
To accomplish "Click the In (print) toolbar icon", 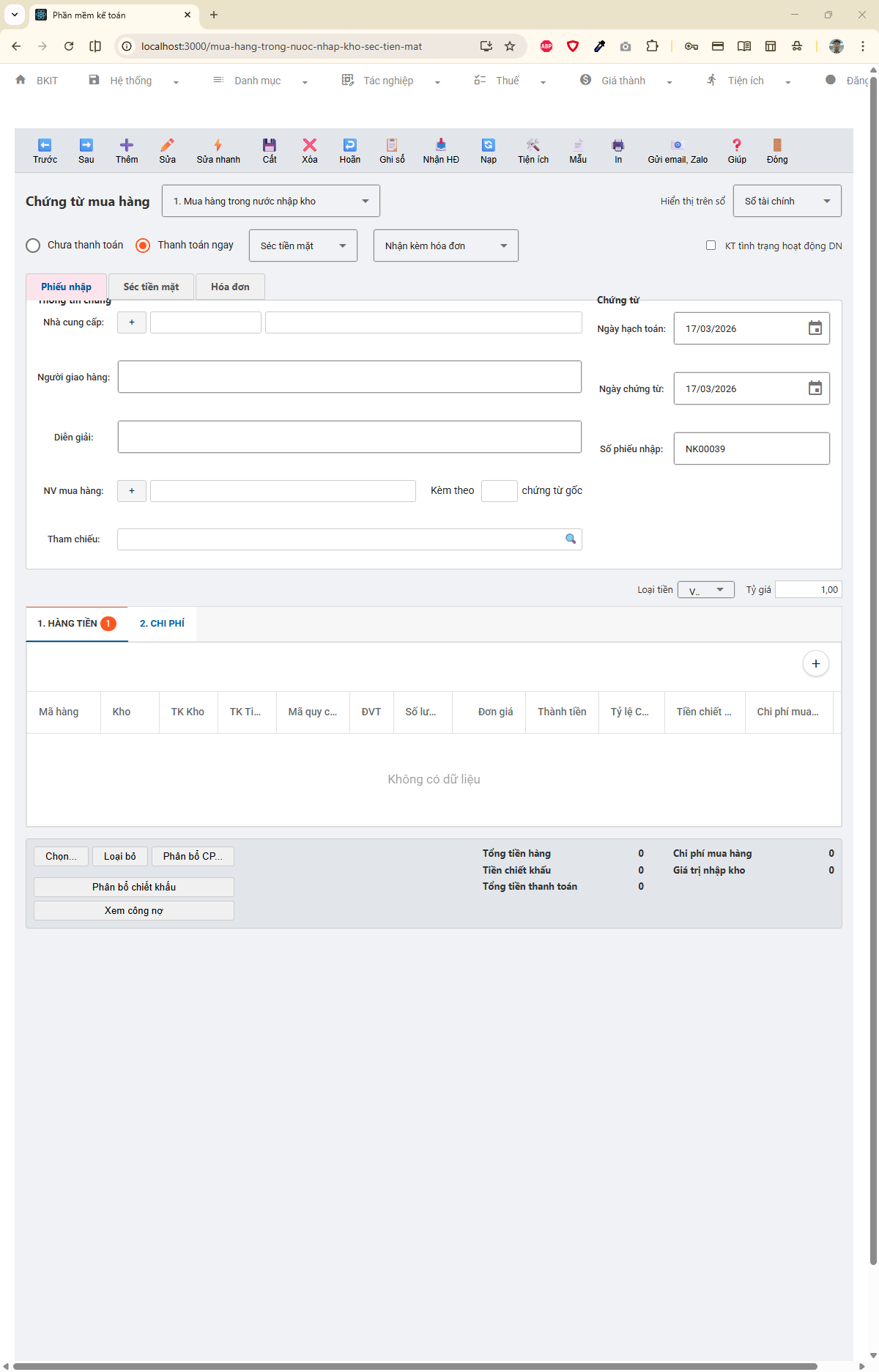I will click(618, 145).
